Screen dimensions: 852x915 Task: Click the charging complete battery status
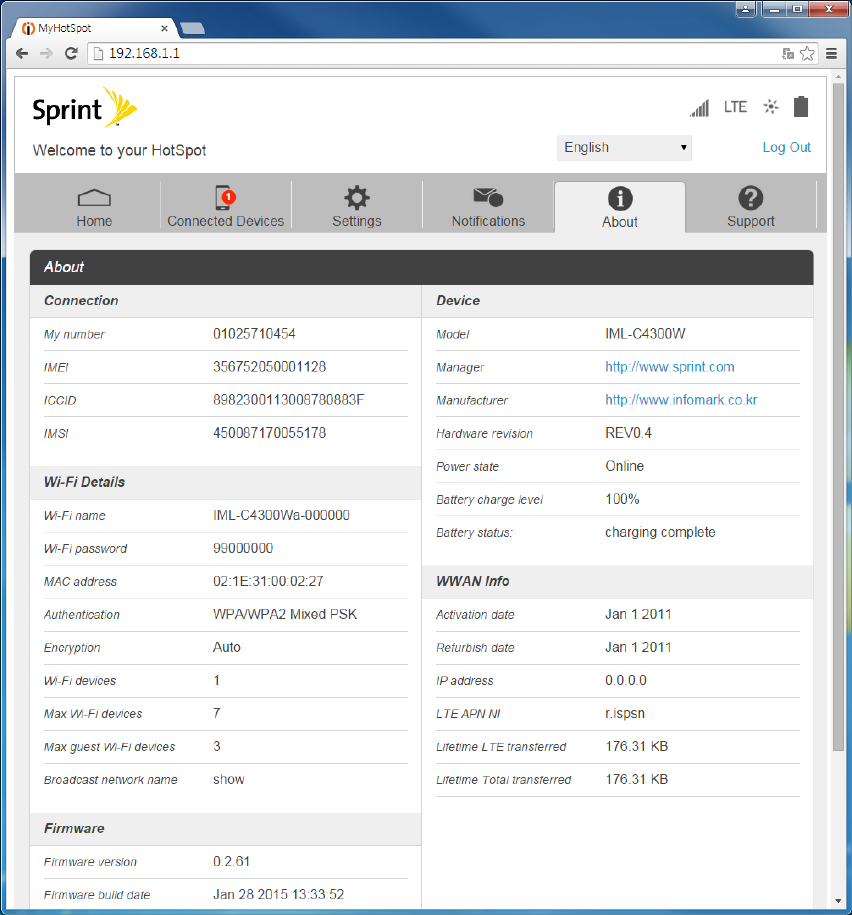(660, 532)
